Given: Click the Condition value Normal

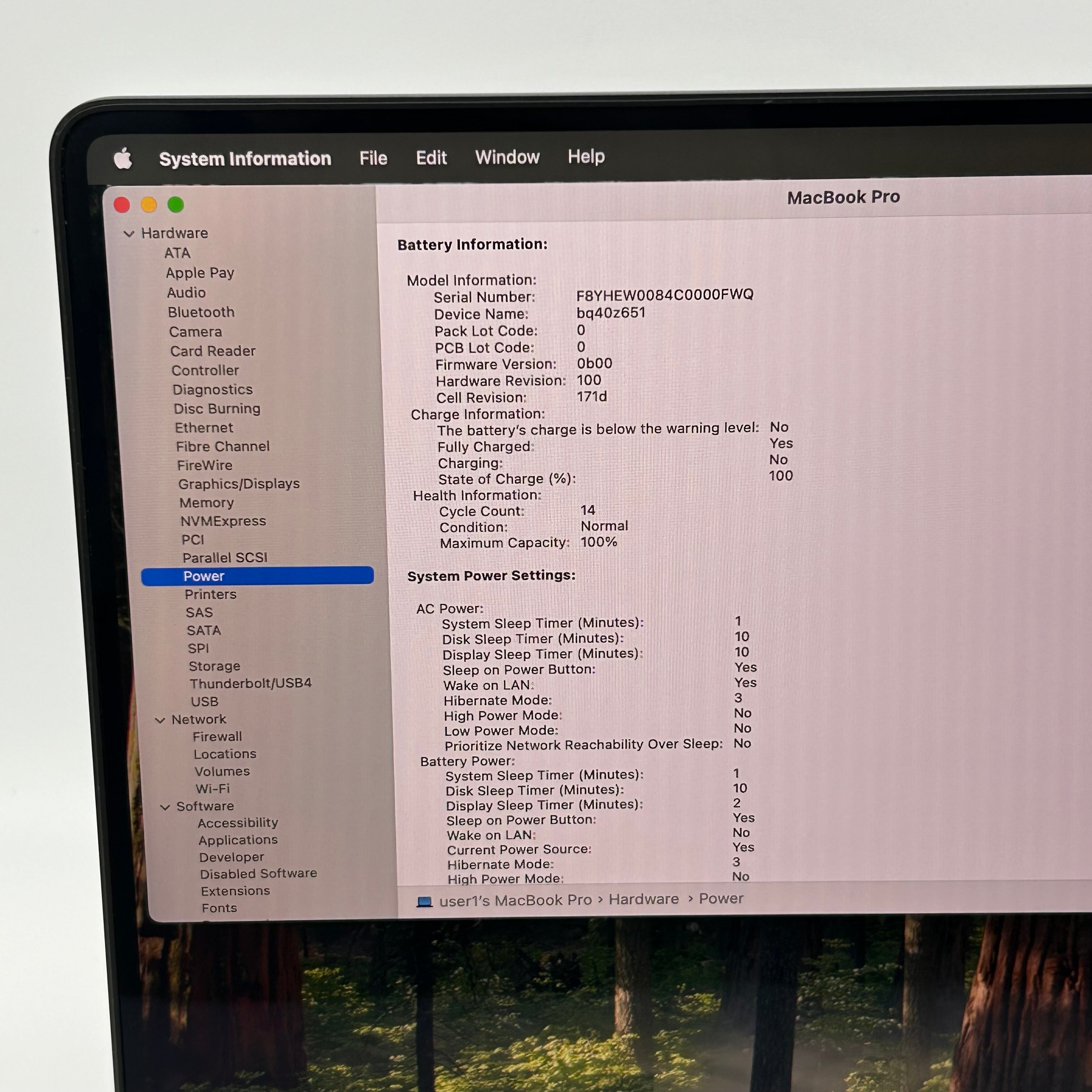Looking at the screenshot, I should (604, 526).
